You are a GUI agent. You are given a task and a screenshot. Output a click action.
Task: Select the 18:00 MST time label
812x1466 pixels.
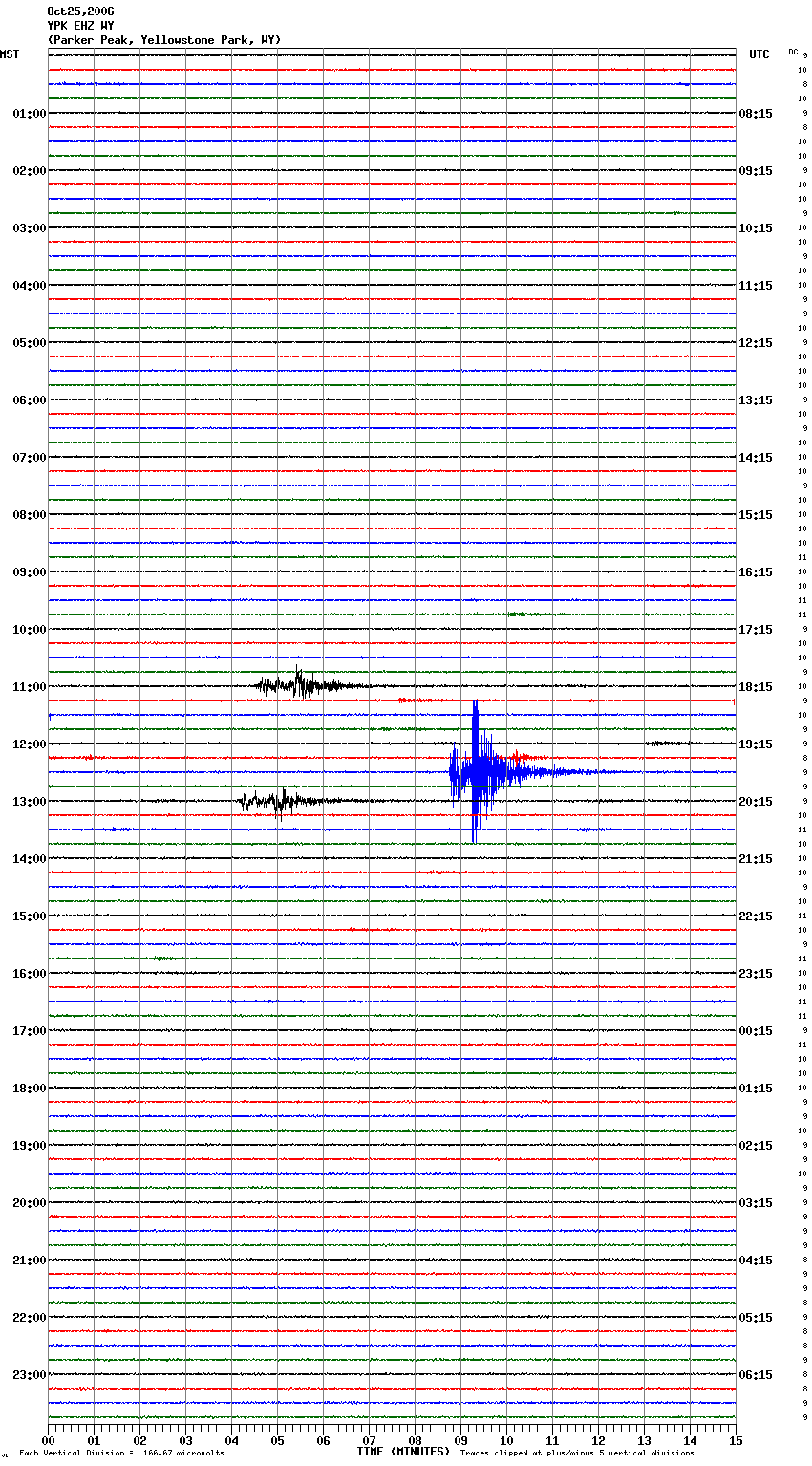click(30, 1089)
